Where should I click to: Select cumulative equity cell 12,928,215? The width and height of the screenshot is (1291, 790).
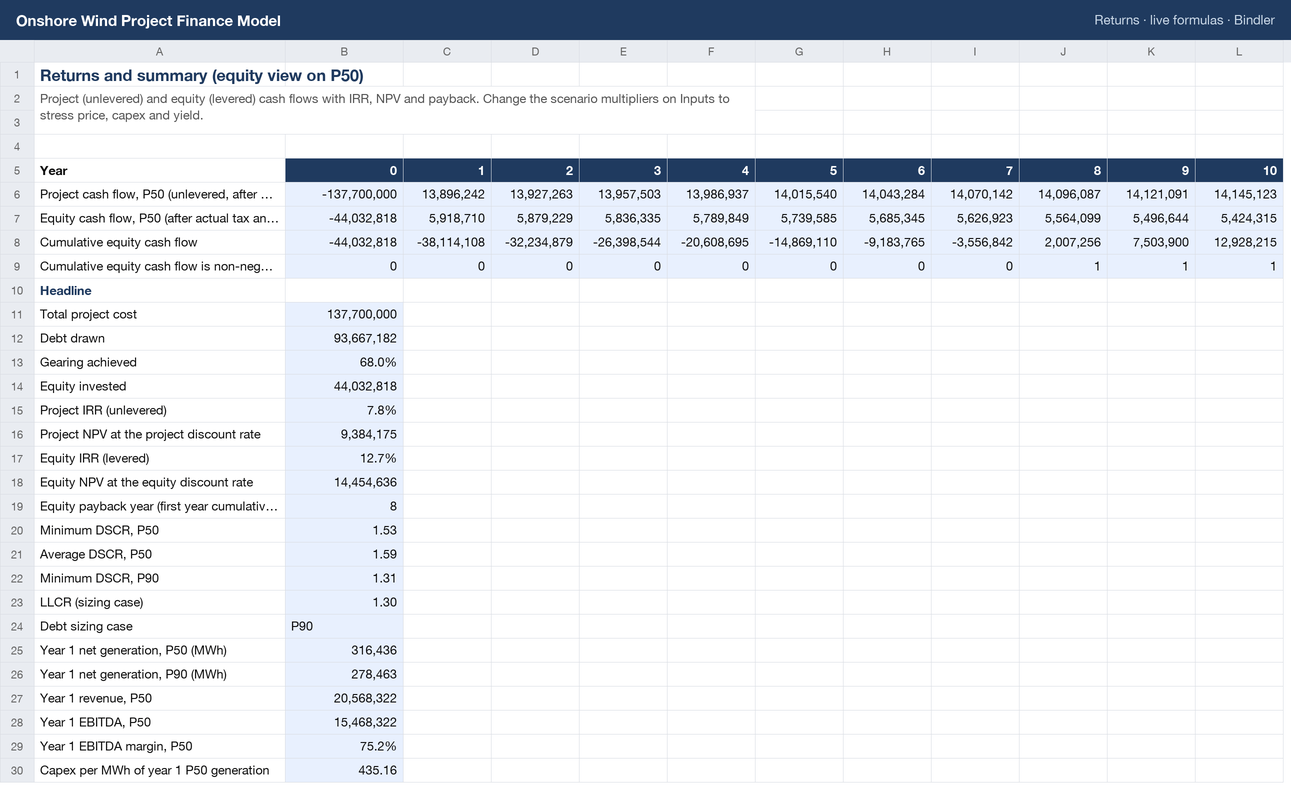coord(1239,242)
